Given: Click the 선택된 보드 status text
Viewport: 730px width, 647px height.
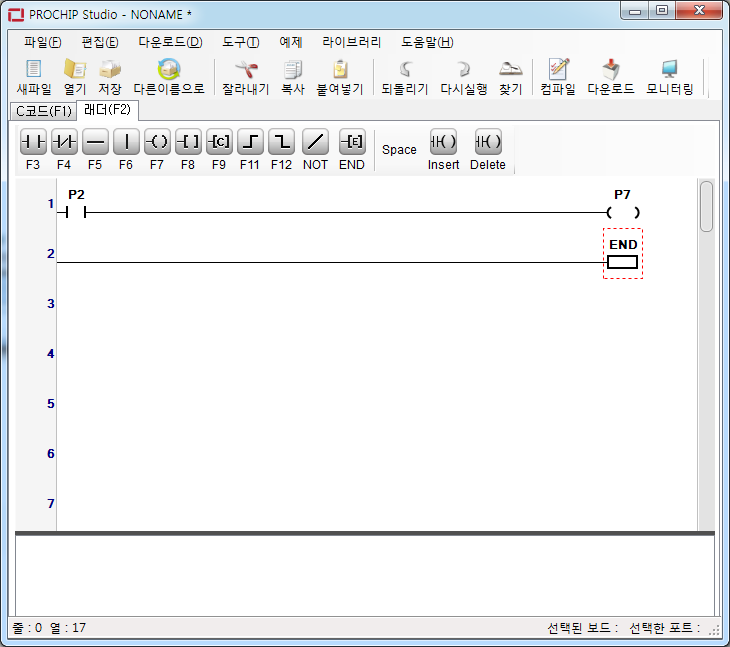Looking at the screenshot, I should [x=583, y=628].
